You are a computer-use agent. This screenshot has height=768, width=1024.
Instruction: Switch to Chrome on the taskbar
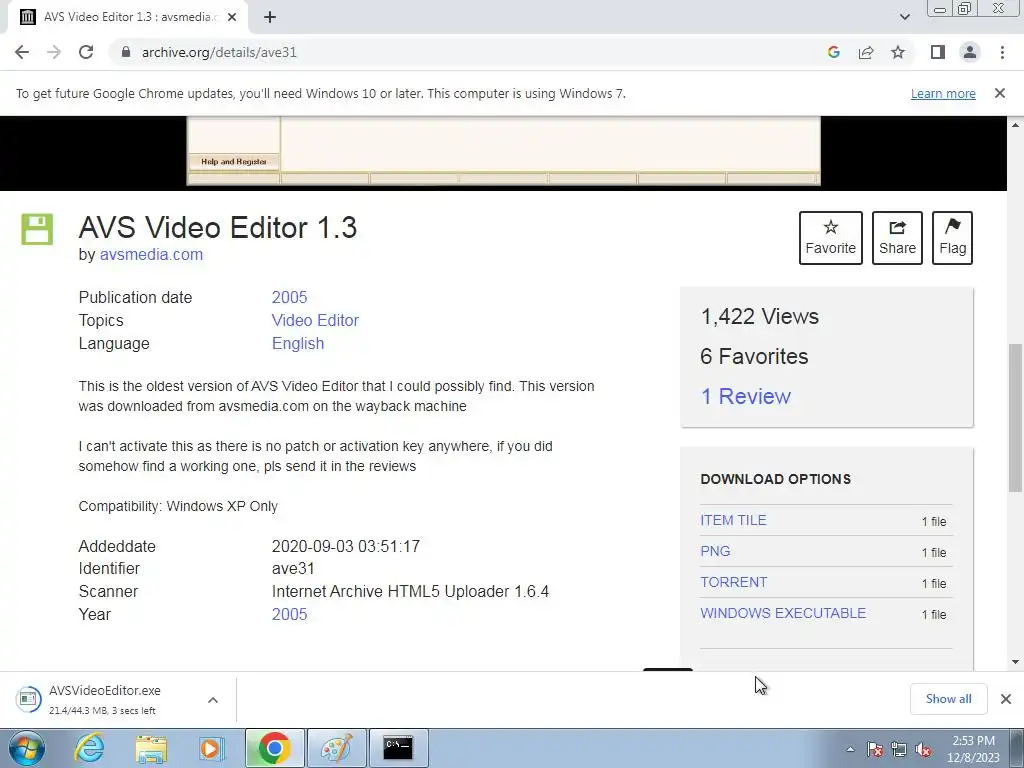coord(274,748)
